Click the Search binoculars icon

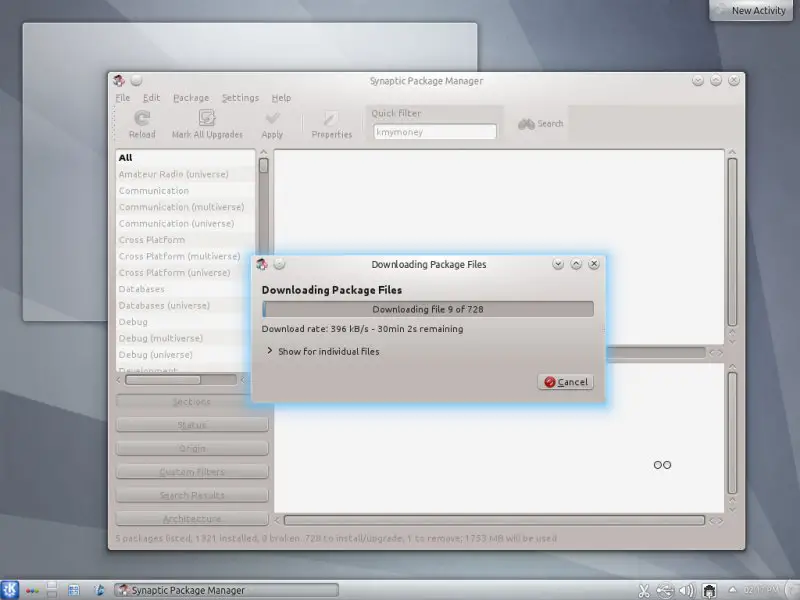[x=526, y=124]
